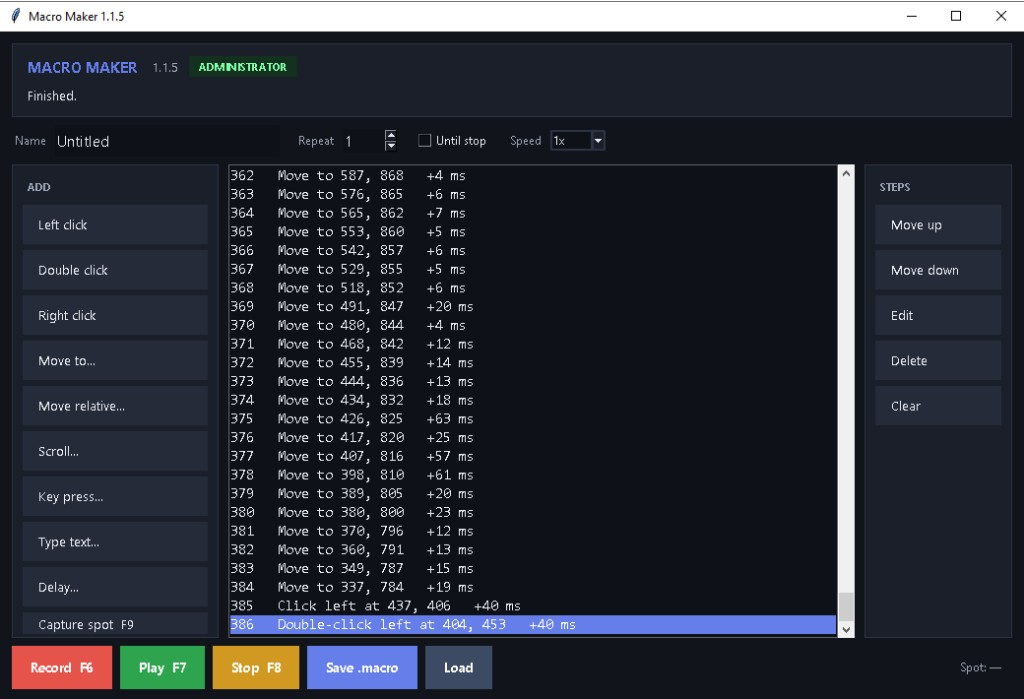Screen dimensions: 1024x699
Task: Click the Name field showing Untitled
Action: 165,141
